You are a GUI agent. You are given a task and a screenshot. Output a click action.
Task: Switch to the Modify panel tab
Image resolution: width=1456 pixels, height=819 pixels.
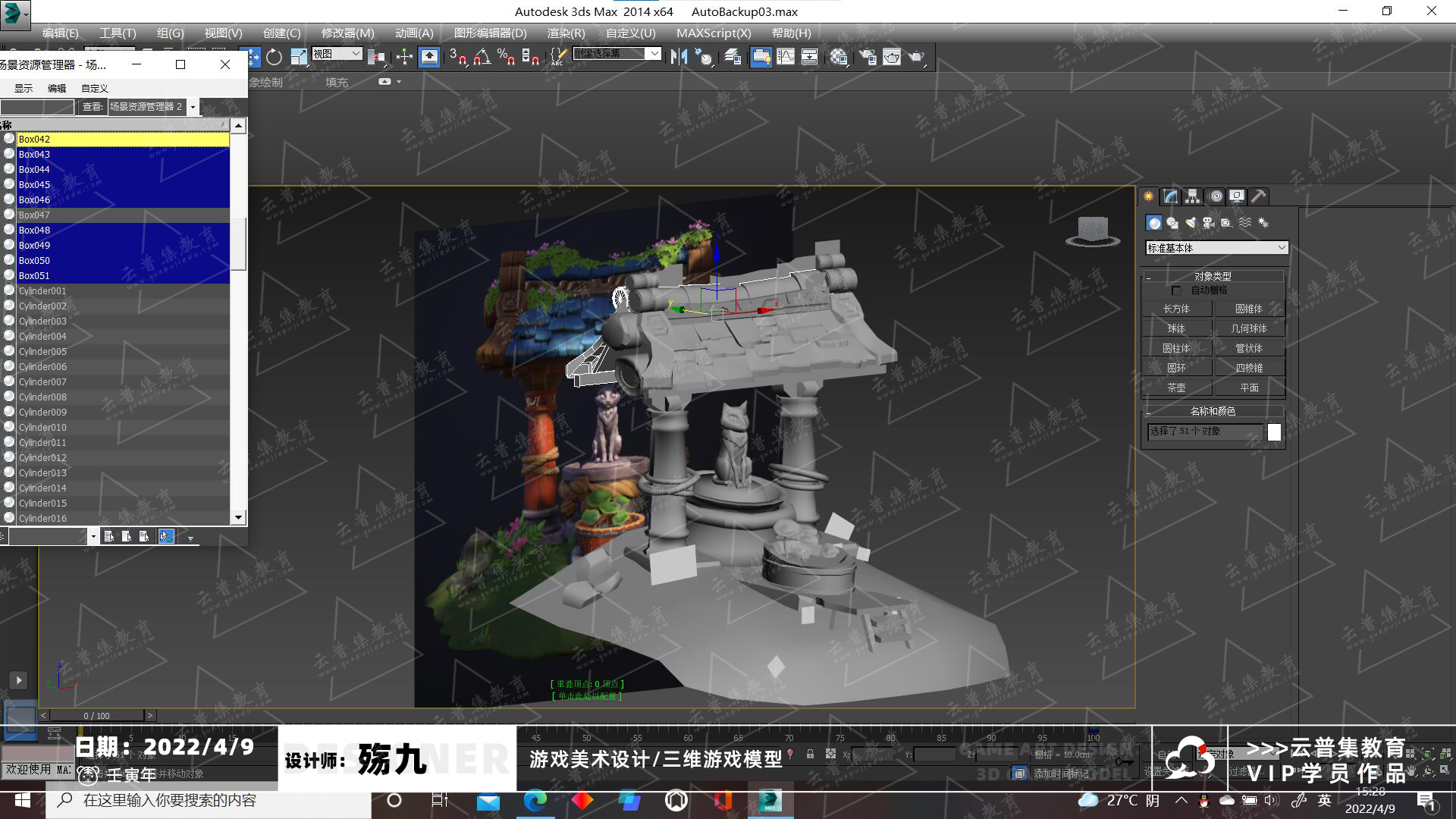pos(1171,196)
